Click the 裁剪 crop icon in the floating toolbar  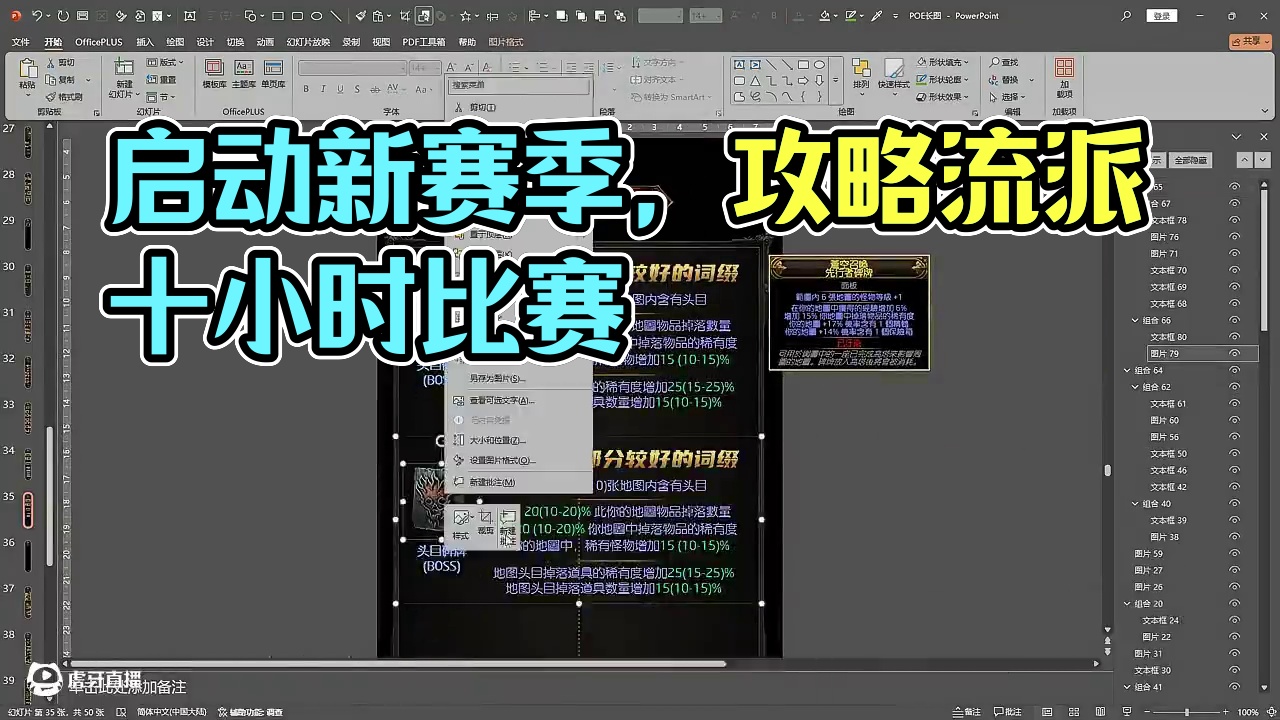(x=487, y=516)
